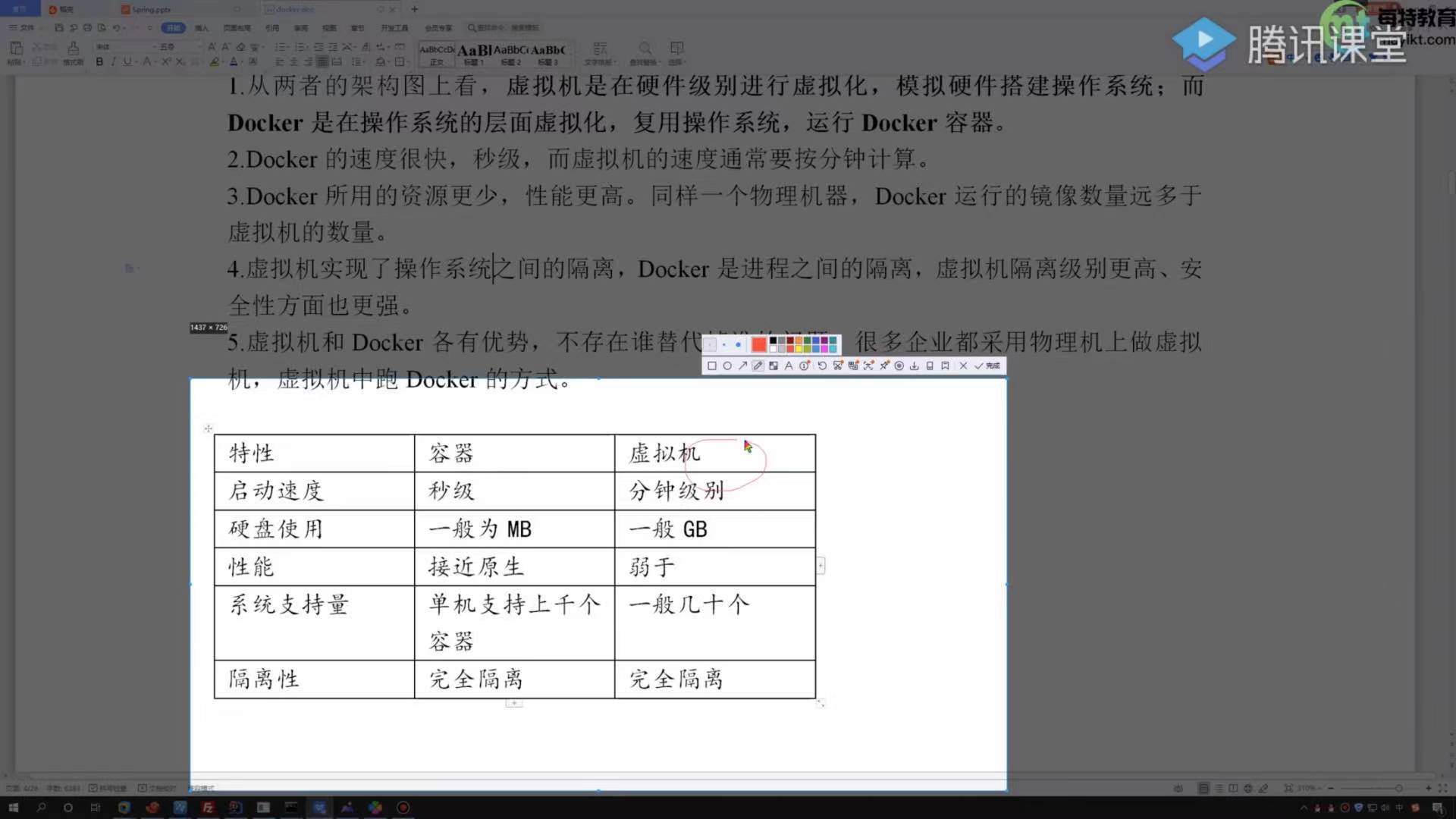
Task: Choose the arrow drawing tool
Action: coord(742,366)
